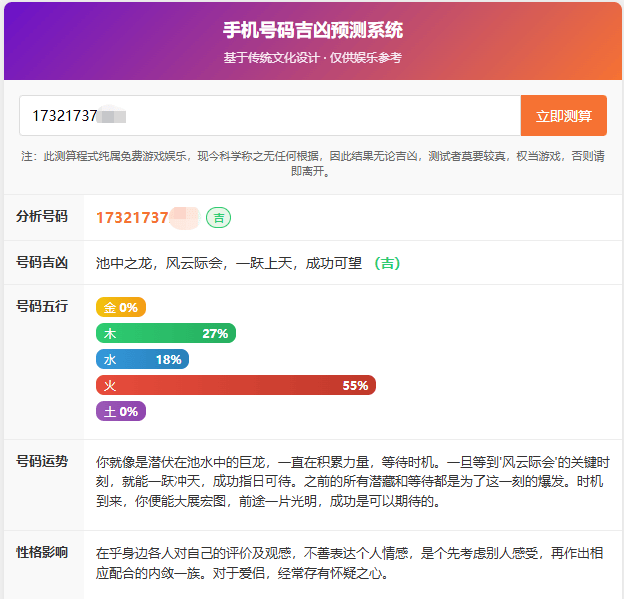Image resolution: width=624 pixels, height=599 pixels.
Task: Click the 号码运势 row label
Action: [42, 461]
